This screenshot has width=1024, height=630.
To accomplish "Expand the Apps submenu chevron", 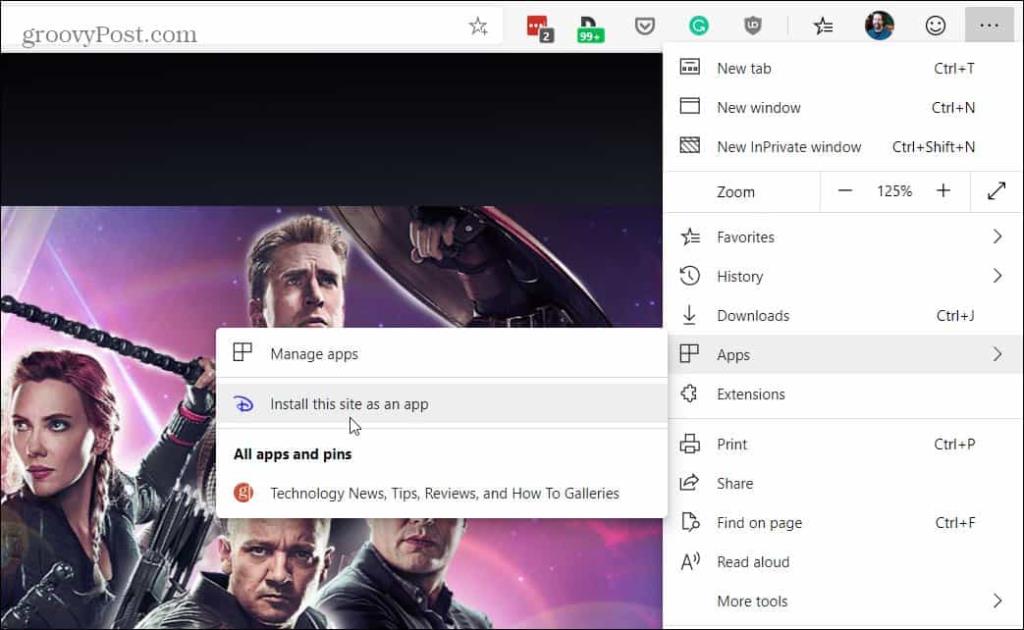I will coord(997,354).
